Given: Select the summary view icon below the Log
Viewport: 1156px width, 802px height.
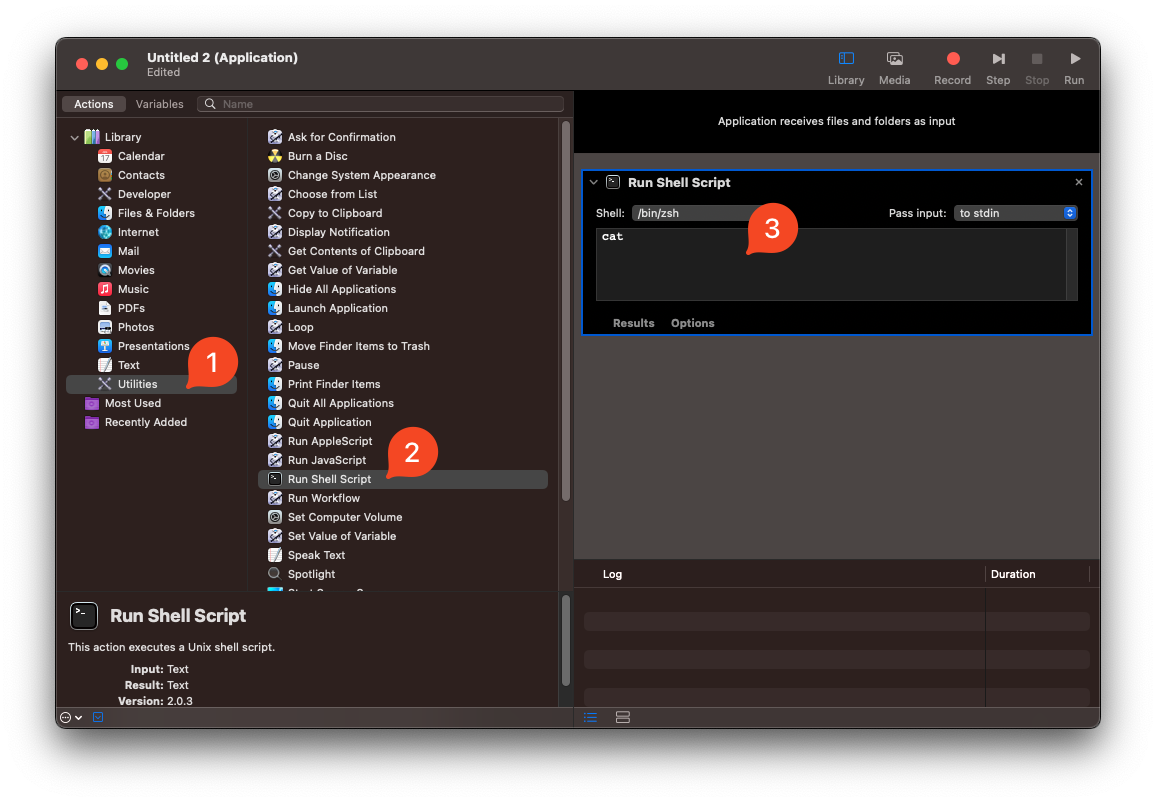Looking at the screenshot, I should [x=623, y=717].
